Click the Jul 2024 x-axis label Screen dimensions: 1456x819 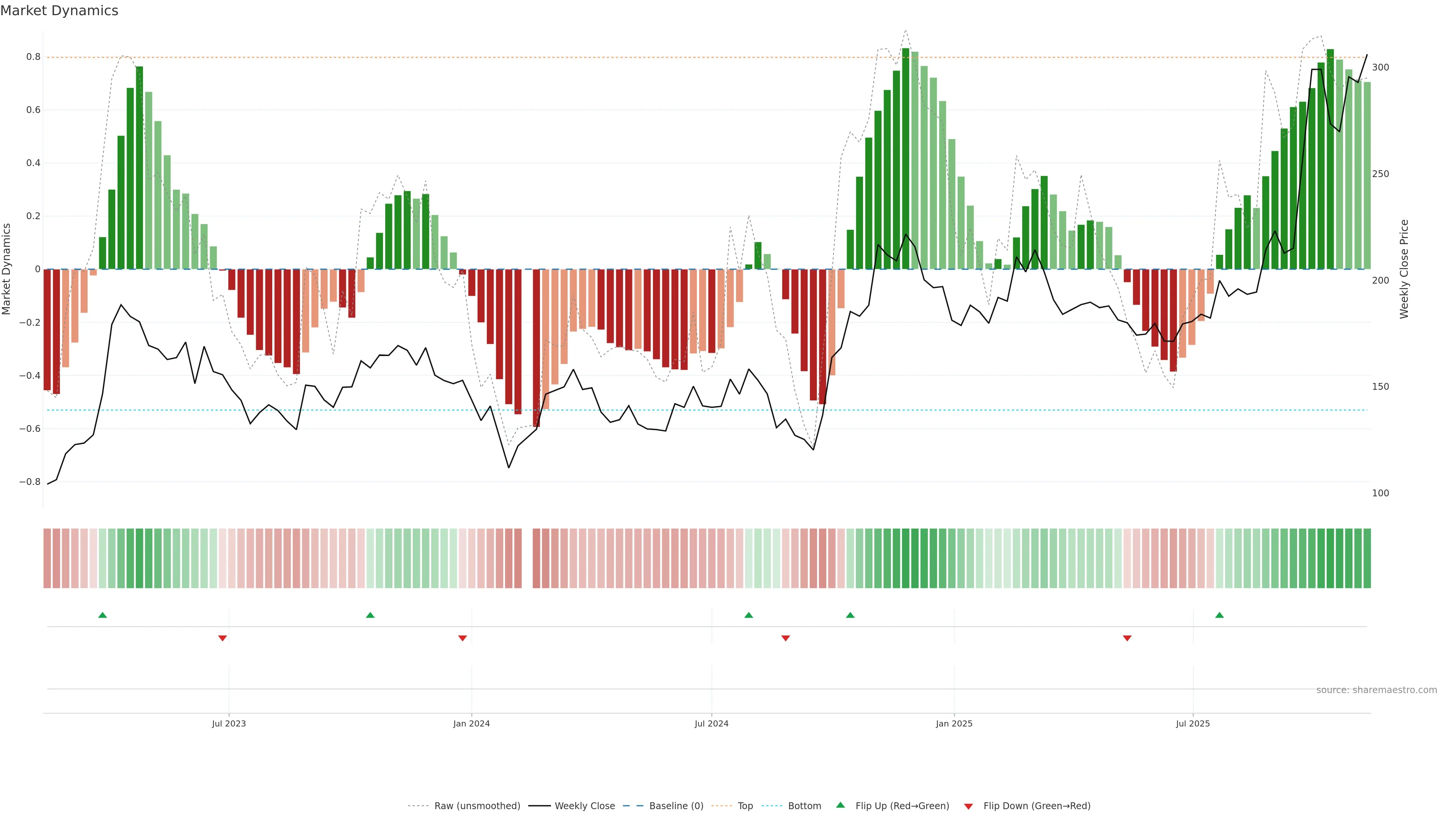click(x=711, y=723)
